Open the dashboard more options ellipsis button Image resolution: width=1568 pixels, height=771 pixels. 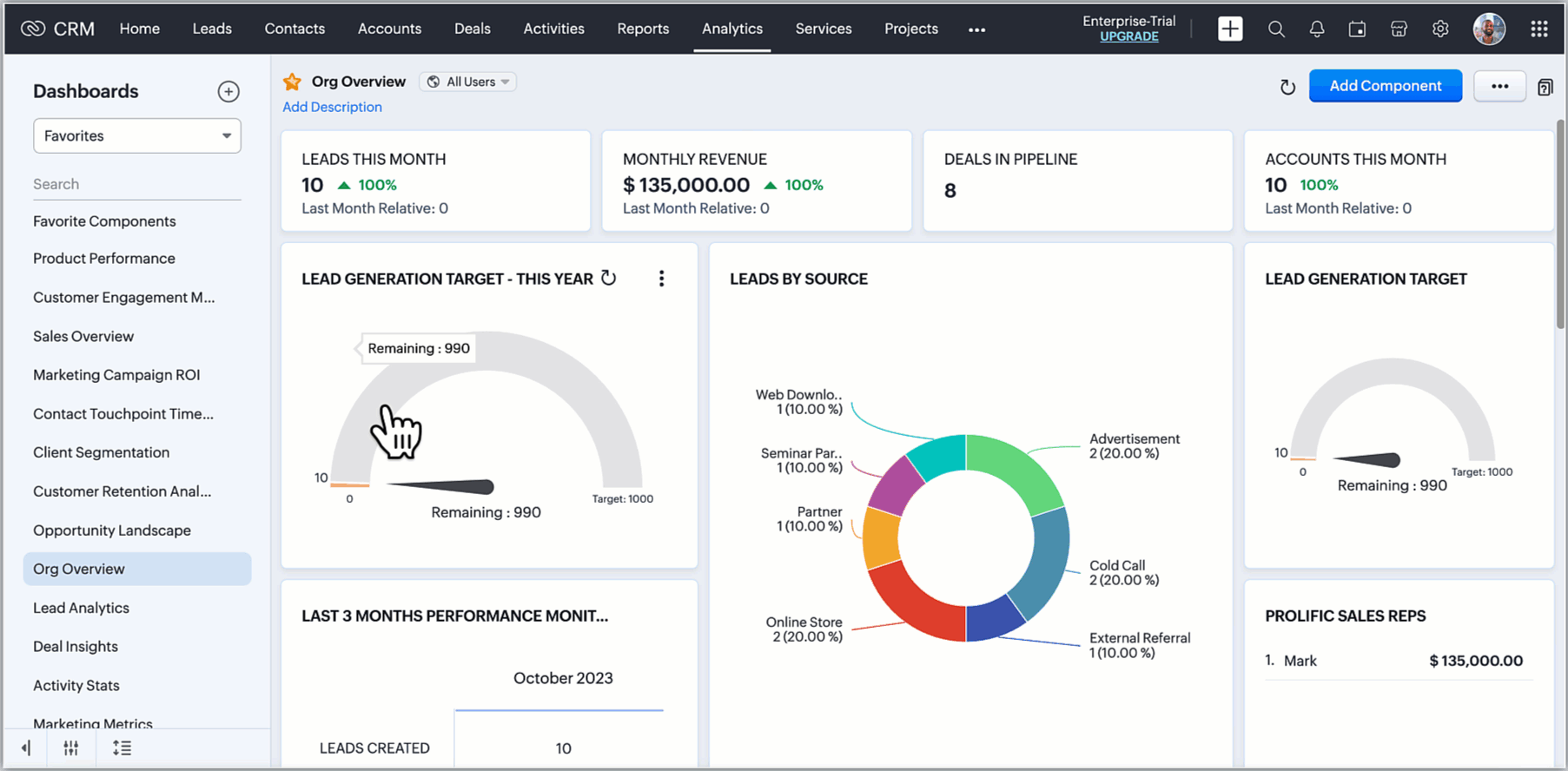click(1499, 86)
